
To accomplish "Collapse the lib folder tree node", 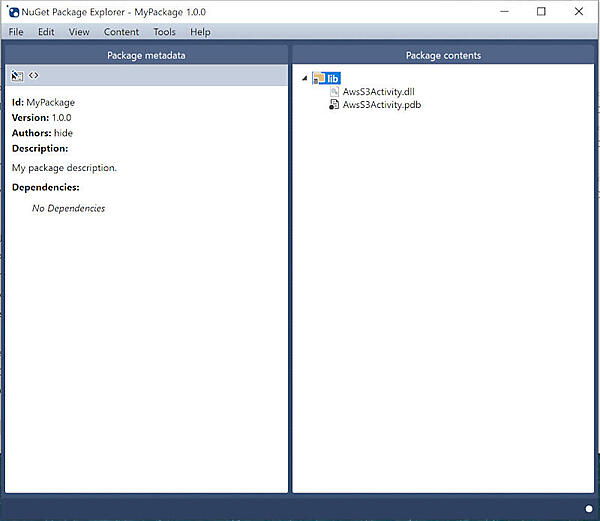I will pos(305,78).
